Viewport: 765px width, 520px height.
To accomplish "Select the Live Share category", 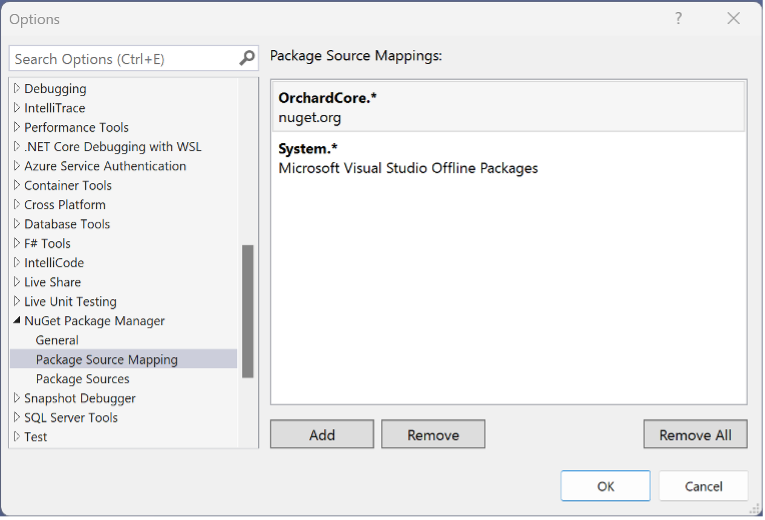I will point(52,282).
